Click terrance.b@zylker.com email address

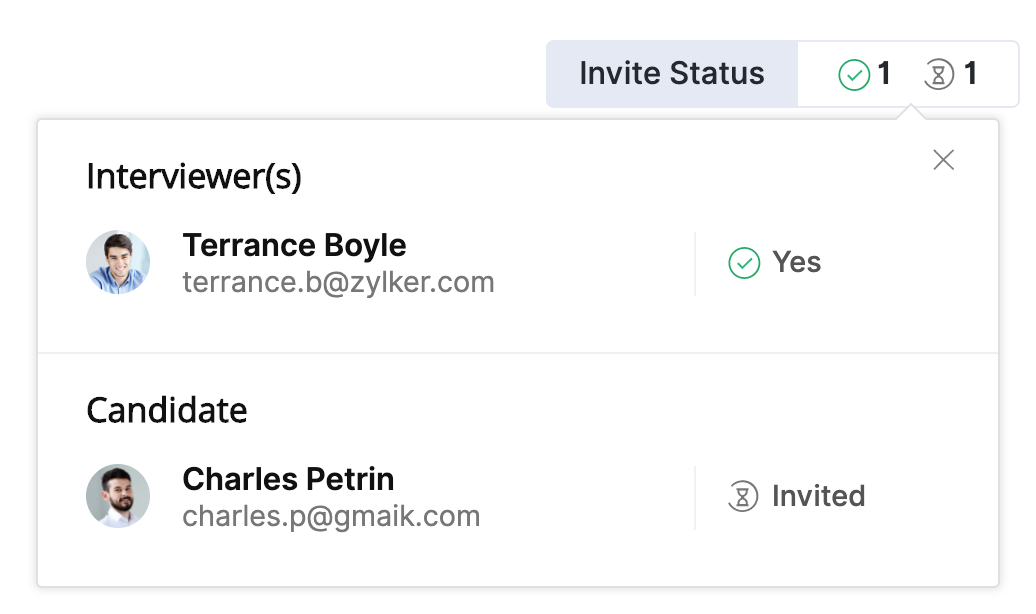pyautogui.click(x=338, y=283)
